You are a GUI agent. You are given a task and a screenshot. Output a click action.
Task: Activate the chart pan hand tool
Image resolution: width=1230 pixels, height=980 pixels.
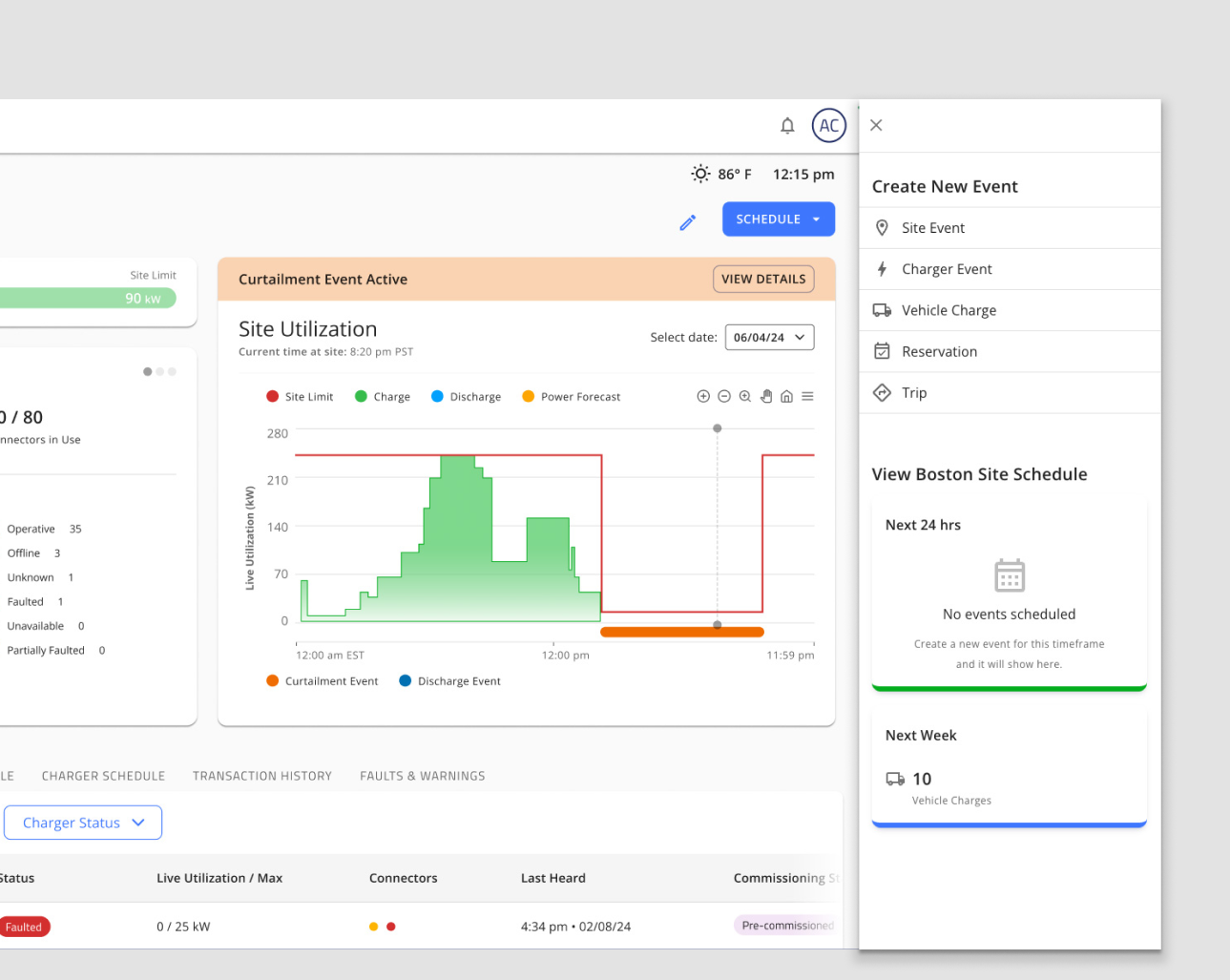pos(766,397)
